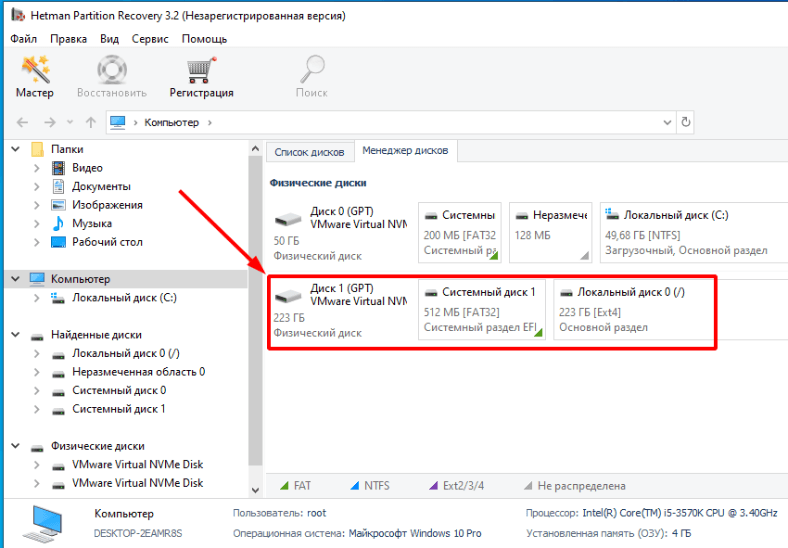Image resolution: width=788 pixels, height=548 pixels.
Task: Open navigation history dropdown arrow
Action: pos(70,122)
